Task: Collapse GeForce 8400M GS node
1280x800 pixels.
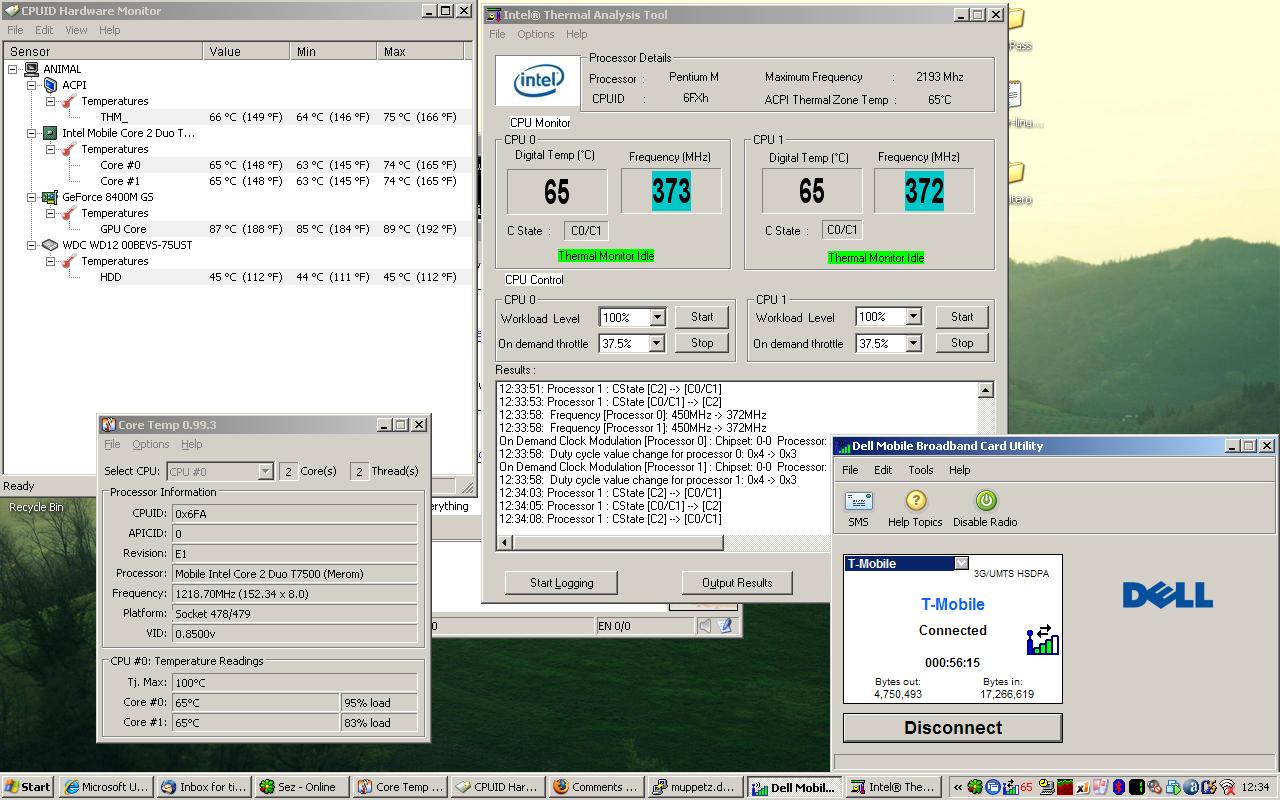Action: coord(31,197)
